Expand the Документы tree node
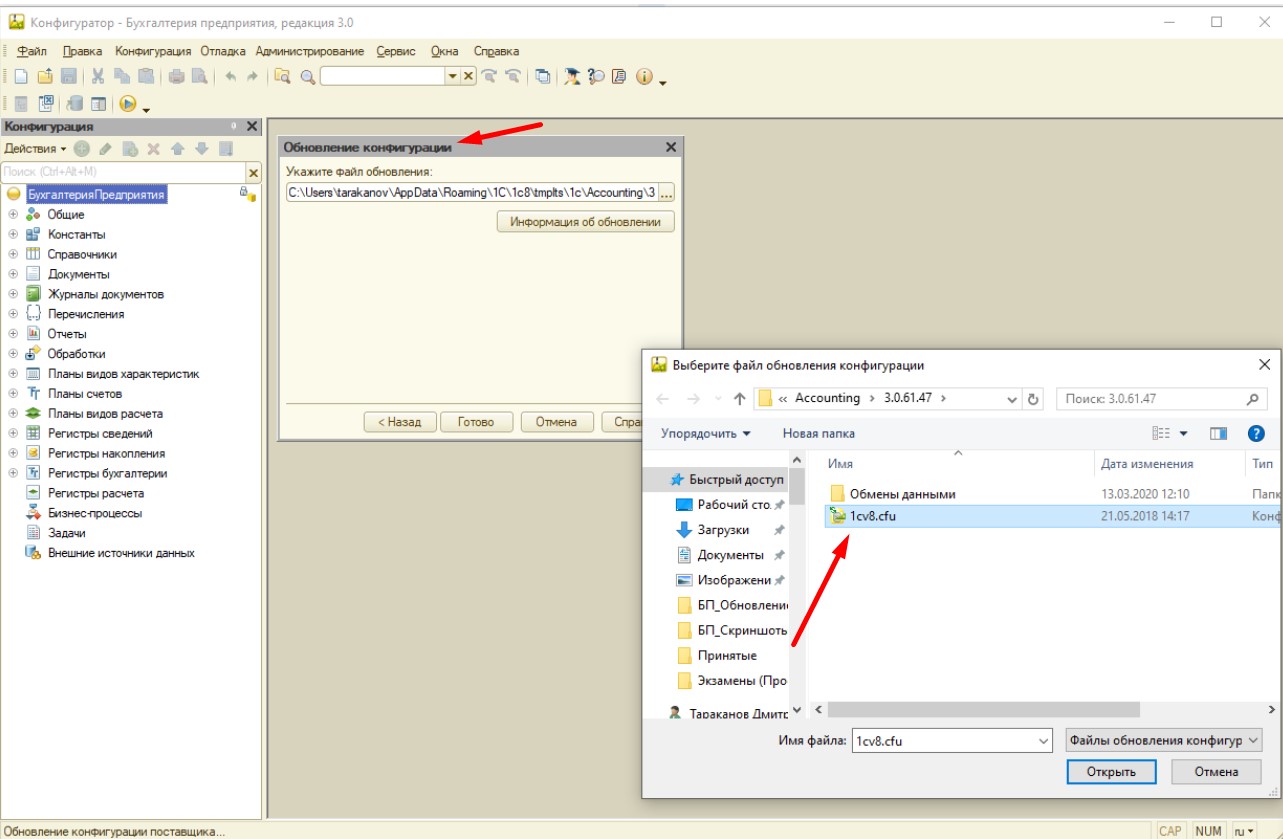 13,274
